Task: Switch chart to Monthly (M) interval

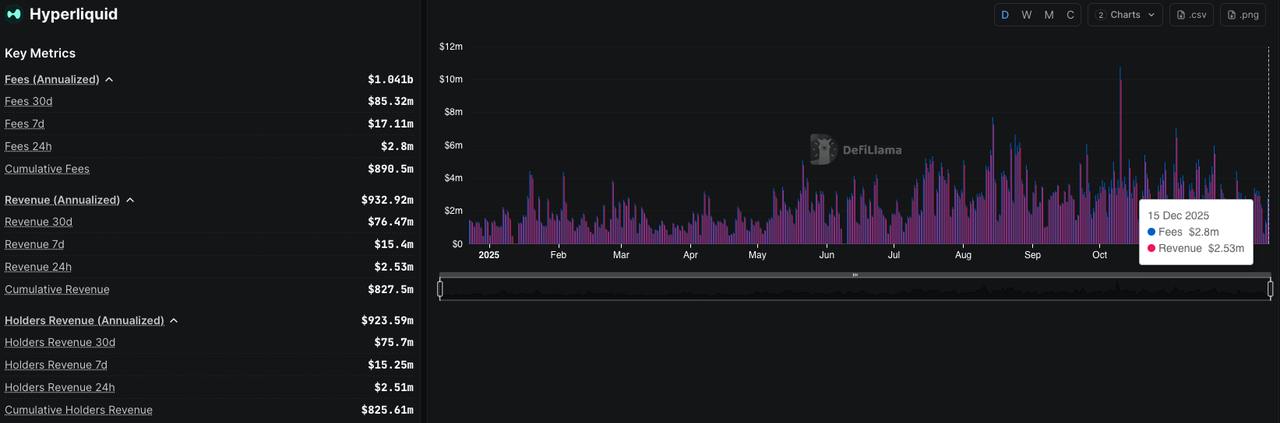Action: coord(1049,15)
